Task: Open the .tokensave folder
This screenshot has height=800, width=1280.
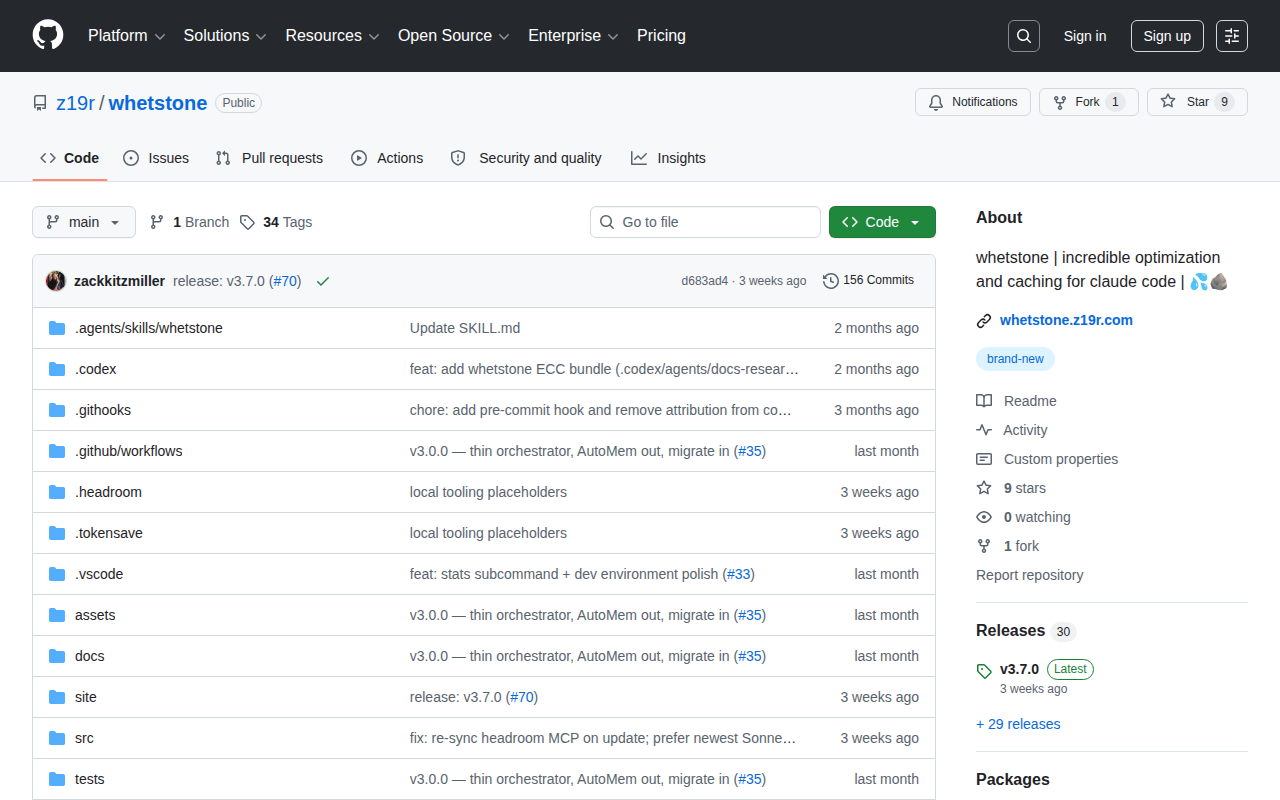Action: point(109,533)
